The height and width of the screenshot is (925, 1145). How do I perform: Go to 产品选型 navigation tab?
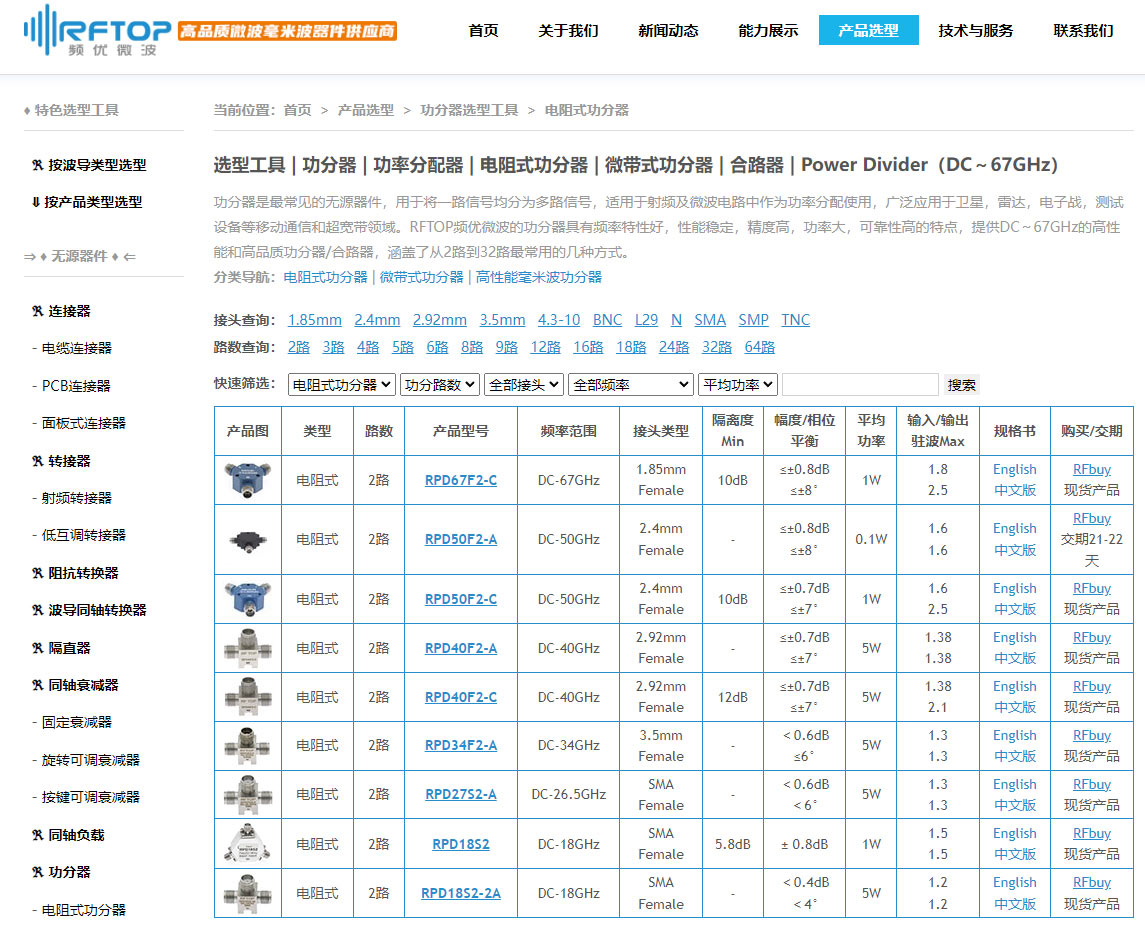[868, 30]
